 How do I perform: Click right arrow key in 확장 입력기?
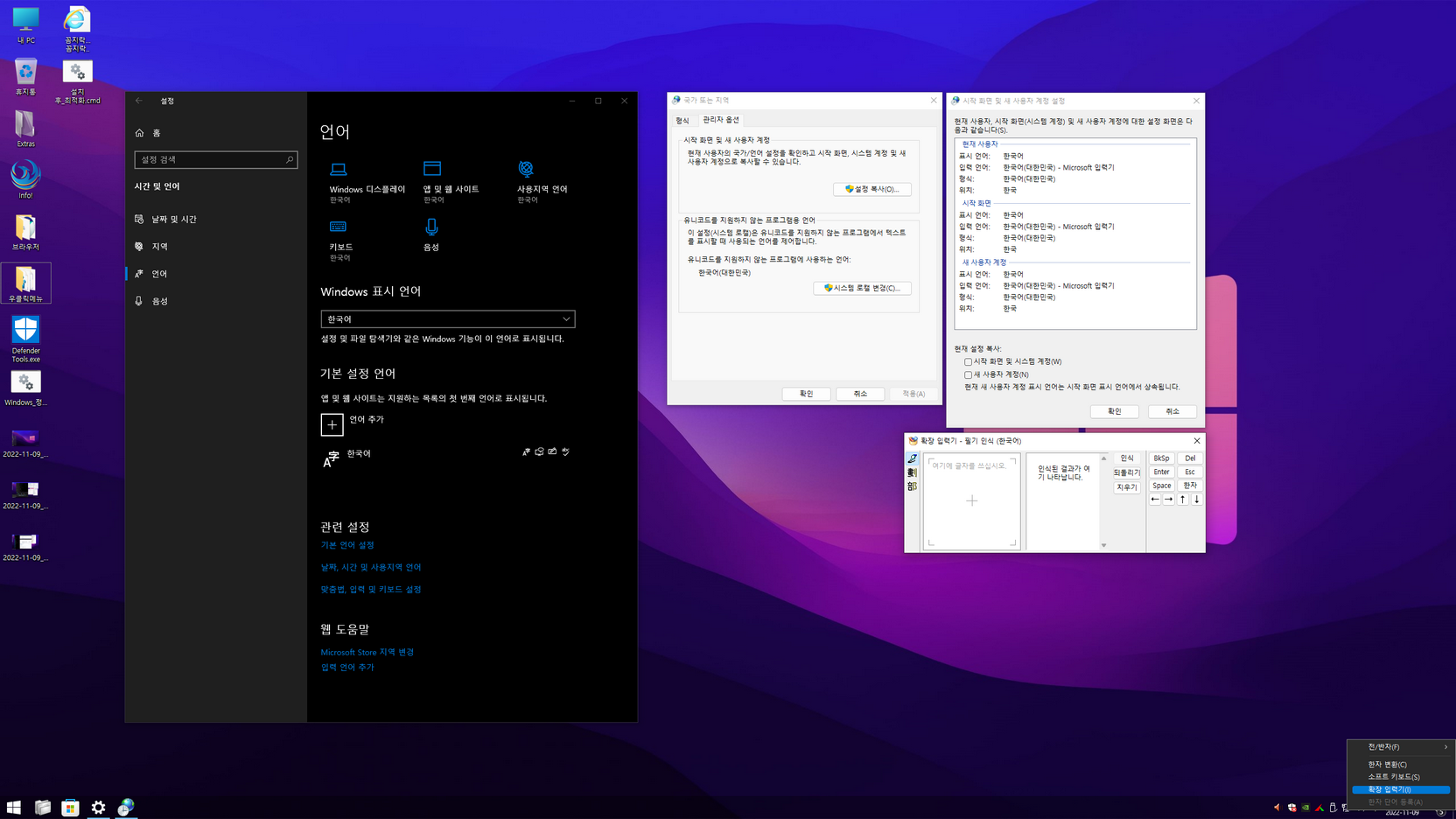coord(1169,500)
